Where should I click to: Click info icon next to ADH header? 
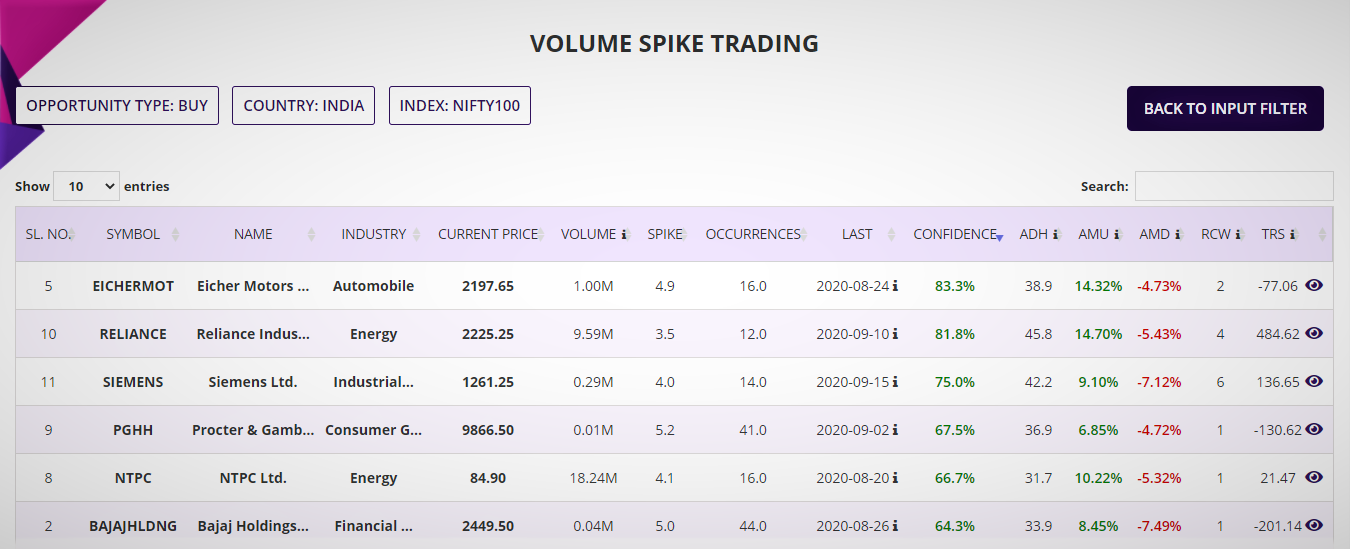coord(1055,235)
